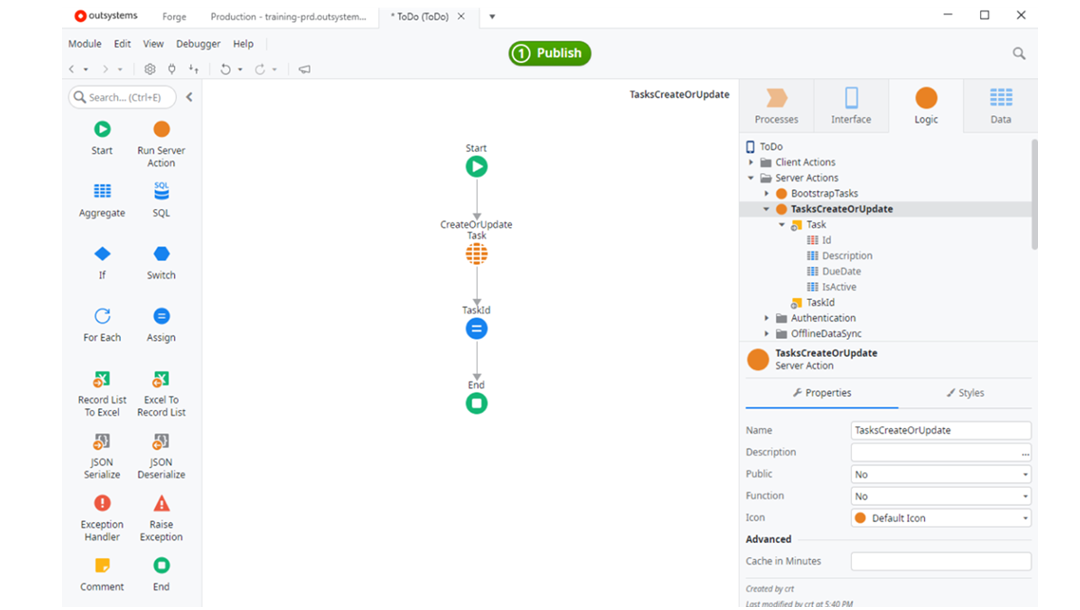The width and height of the screenshot is (1080, 610).
Task: Select the Exception Handler tool
Action: point(102,504)
